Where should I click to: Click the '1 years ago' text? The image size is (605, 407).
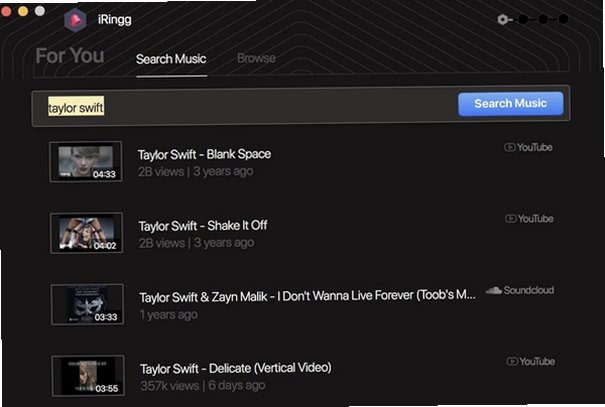169,314
